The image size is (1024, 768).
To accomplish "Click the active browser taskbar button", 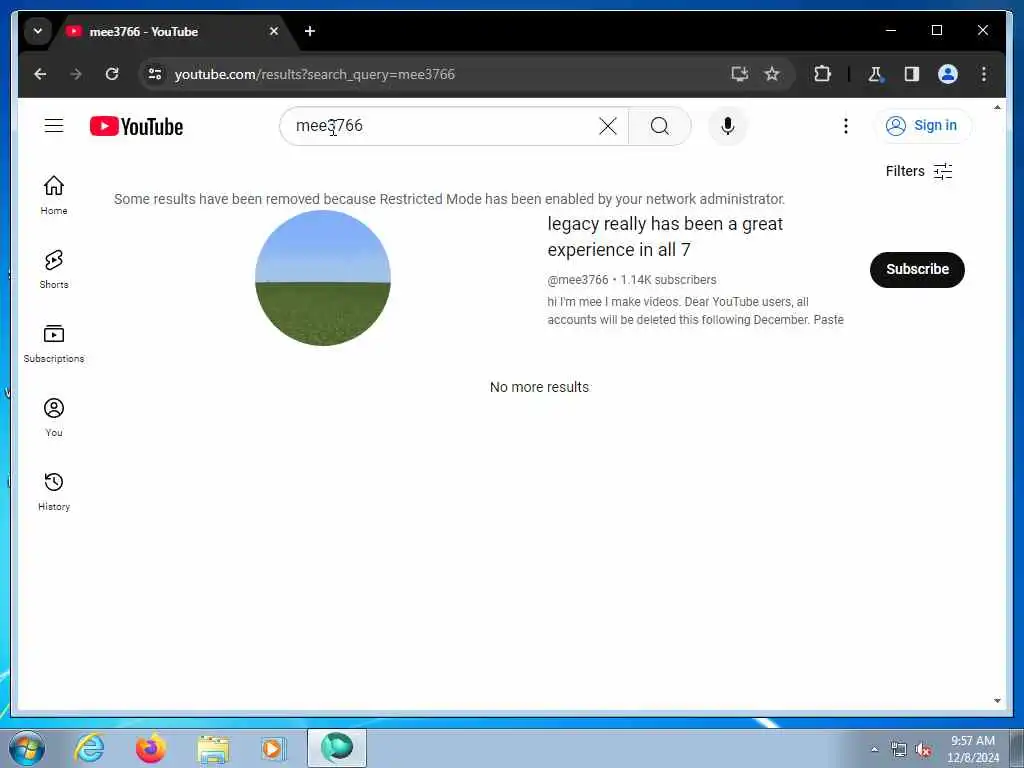I will [337, 748].
